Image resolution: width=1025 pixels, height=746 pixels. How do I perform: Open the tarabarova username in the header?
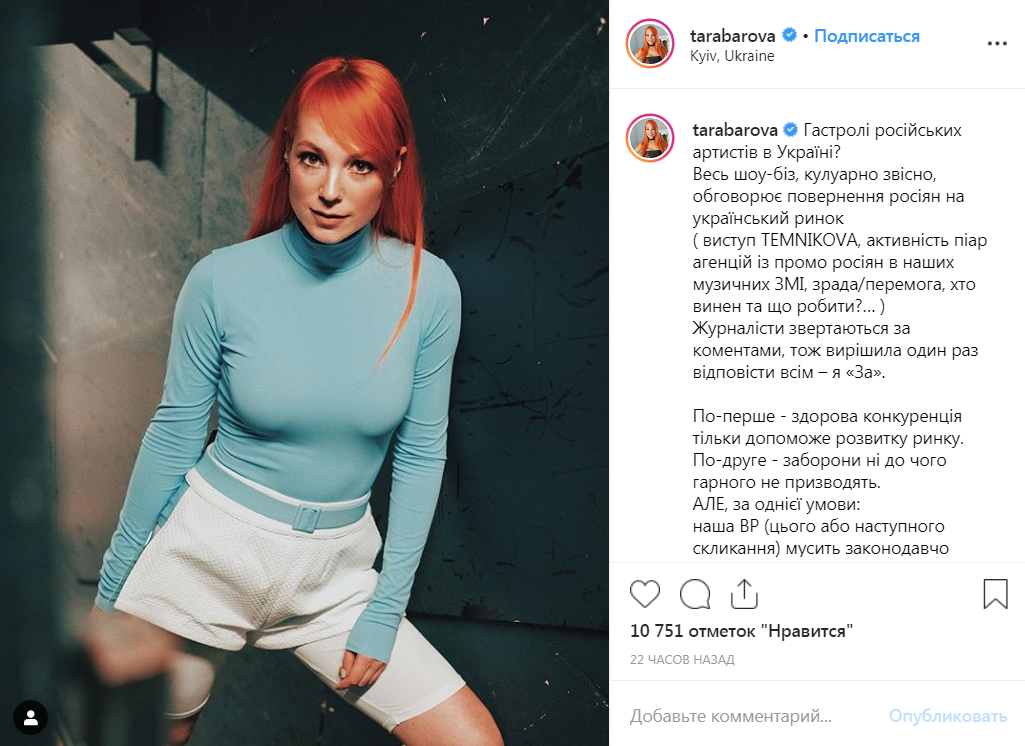[733, 36]
